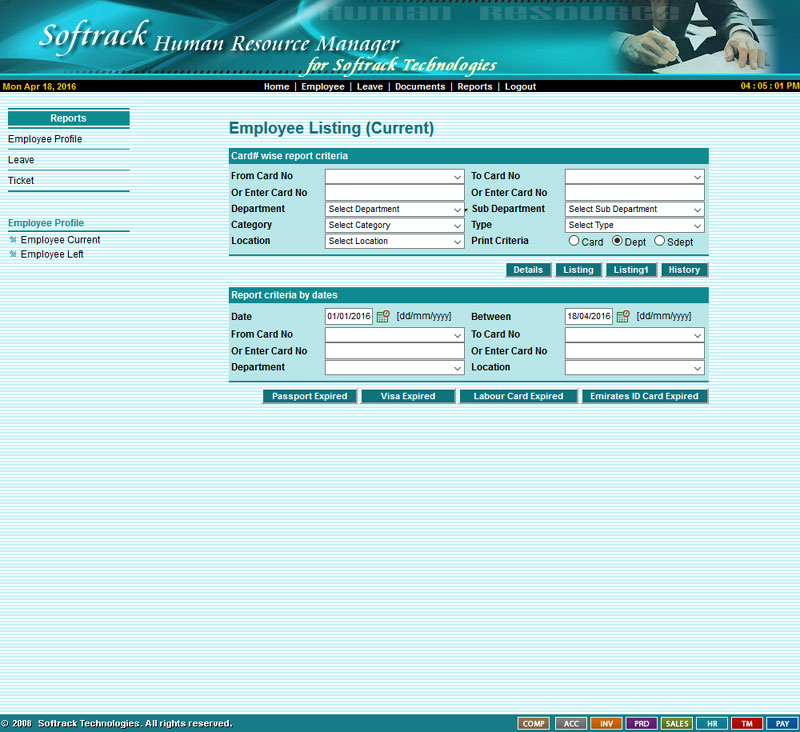
Task: Open calendar picker next to Date field
Action: [x=383, y=316]
